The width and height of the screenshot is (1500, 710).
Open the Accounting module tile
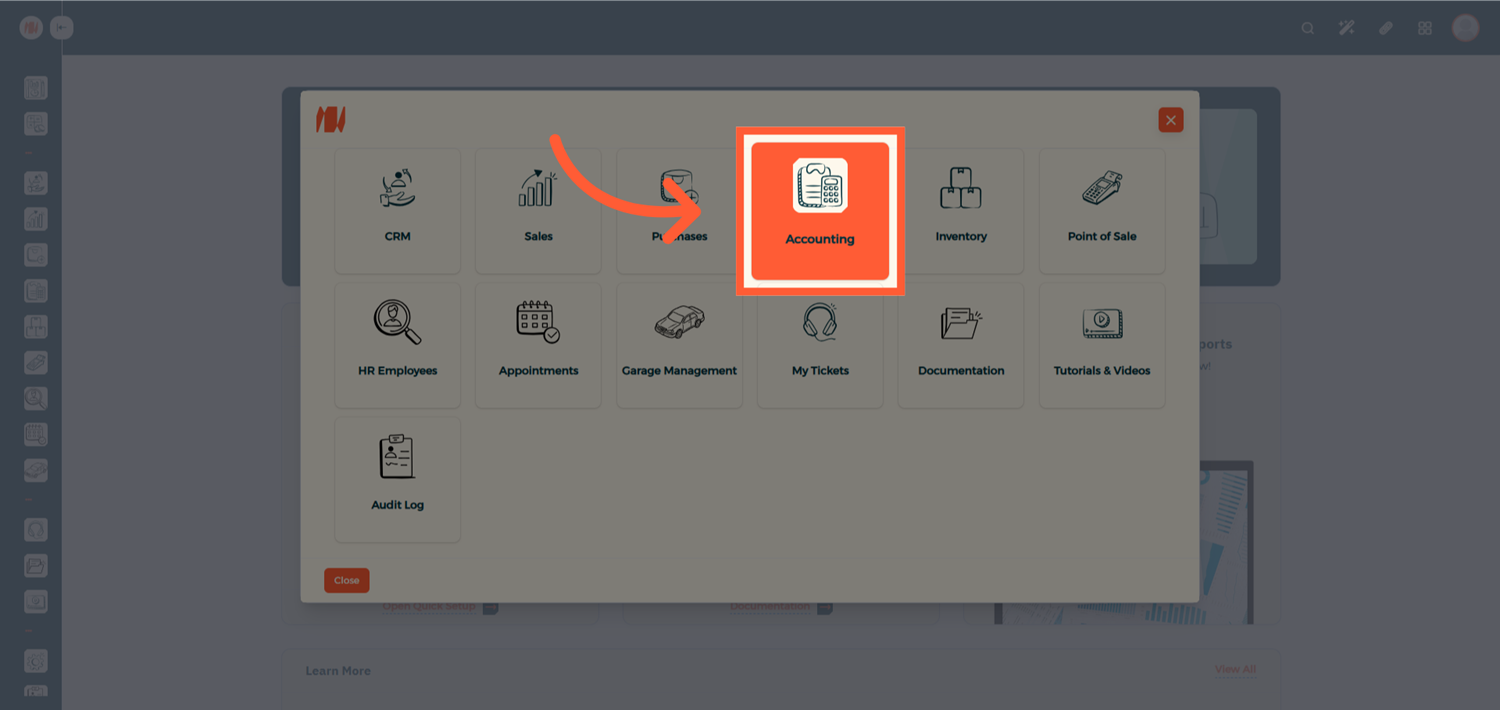click(820, 210)
